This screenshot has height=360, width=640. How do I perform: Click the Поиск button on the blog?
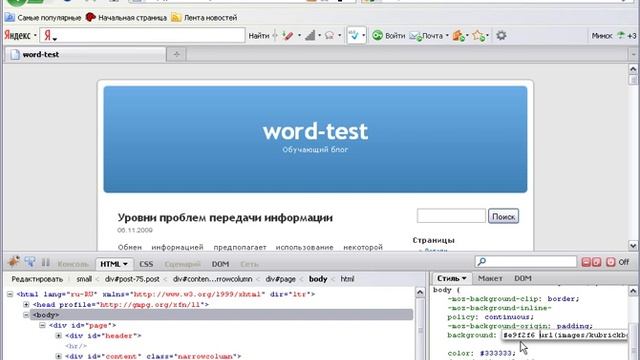(x=503, y=216)
